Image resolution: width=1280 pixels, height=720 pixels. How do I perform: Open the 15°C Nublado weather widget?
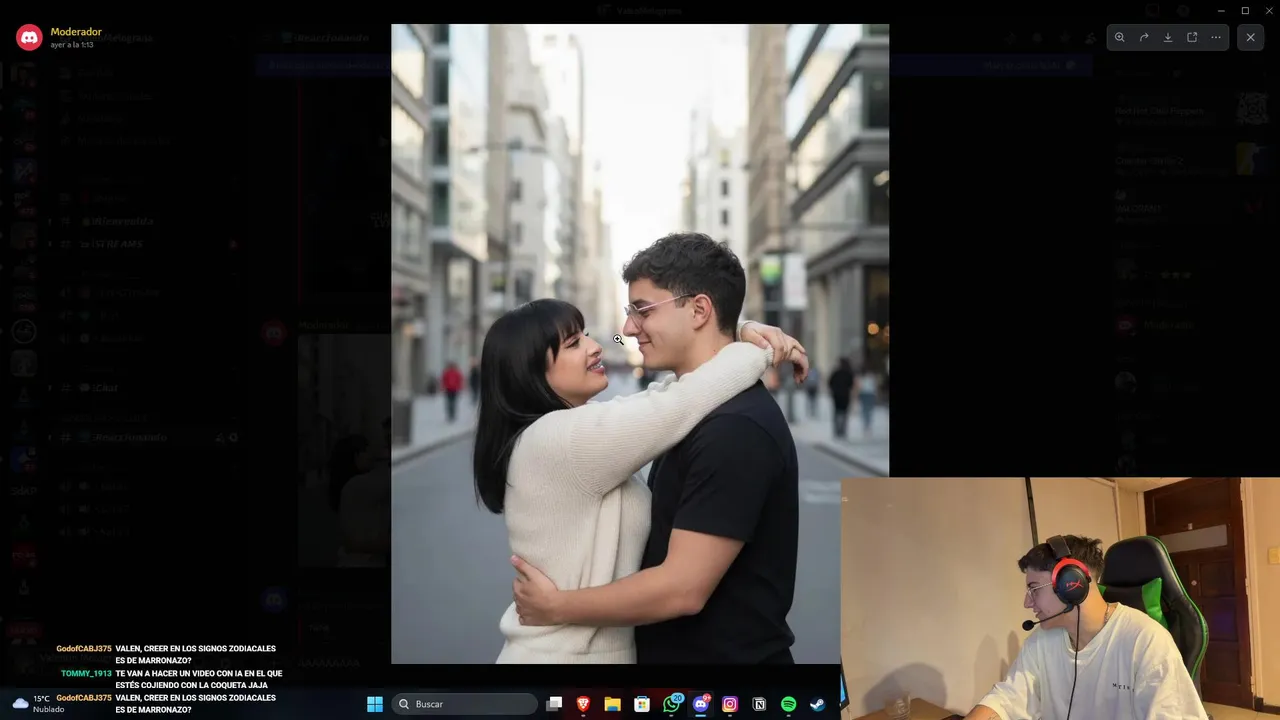38,704
